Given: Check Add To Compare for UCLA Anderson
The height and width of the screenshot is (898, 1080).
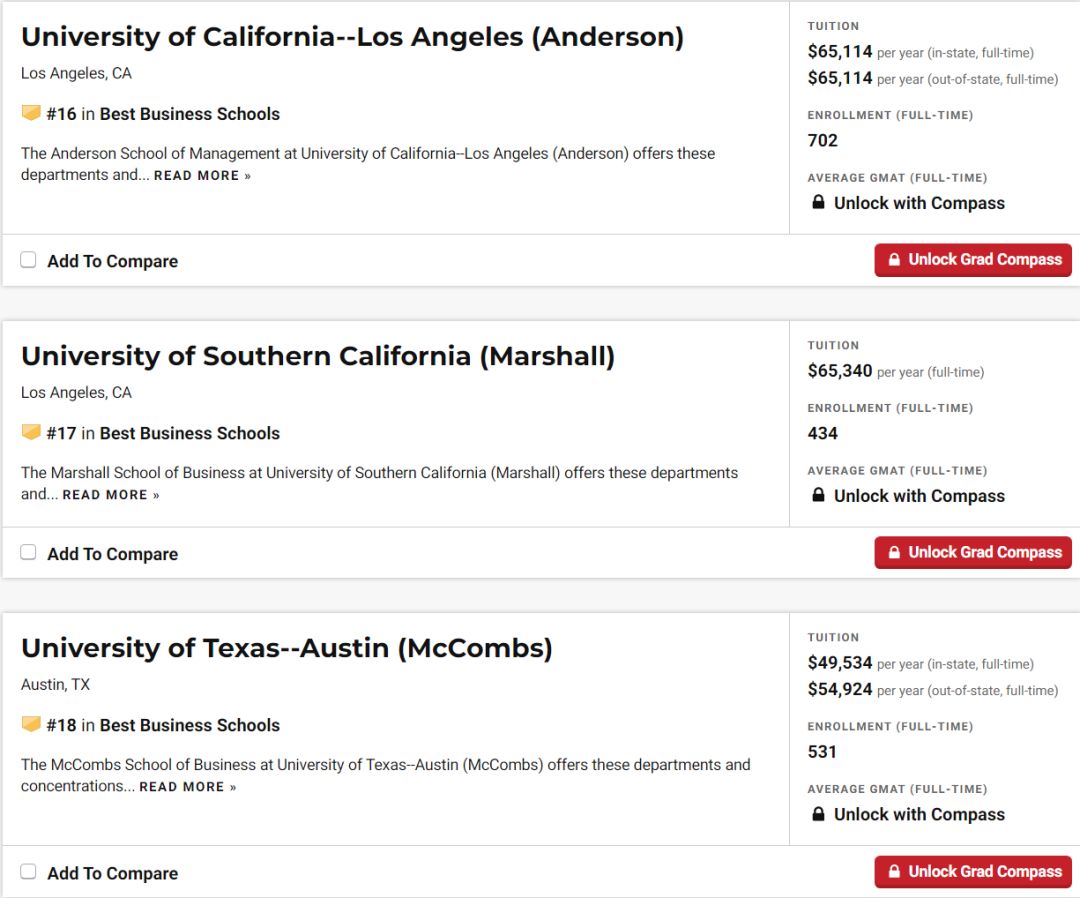Looking at the screenshot, I should 28,260.
